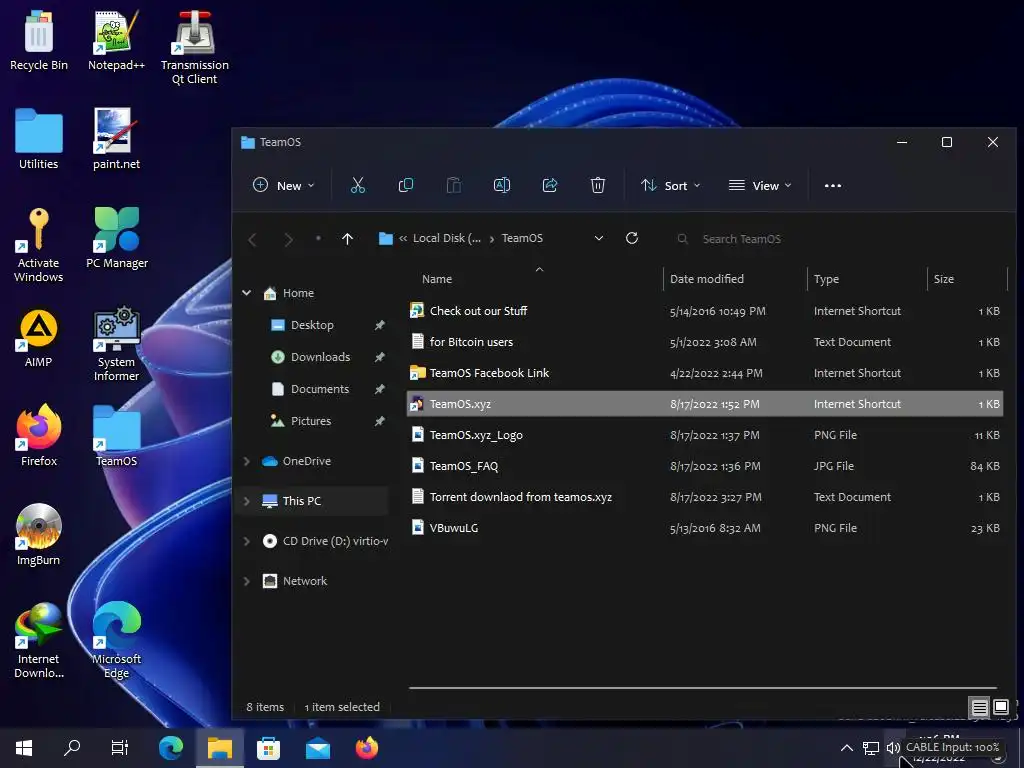Image resolution: width=1024 pixels, height=768 pixels.
Task: Select Downloads in navigation pane
Action: coord(320,357)
